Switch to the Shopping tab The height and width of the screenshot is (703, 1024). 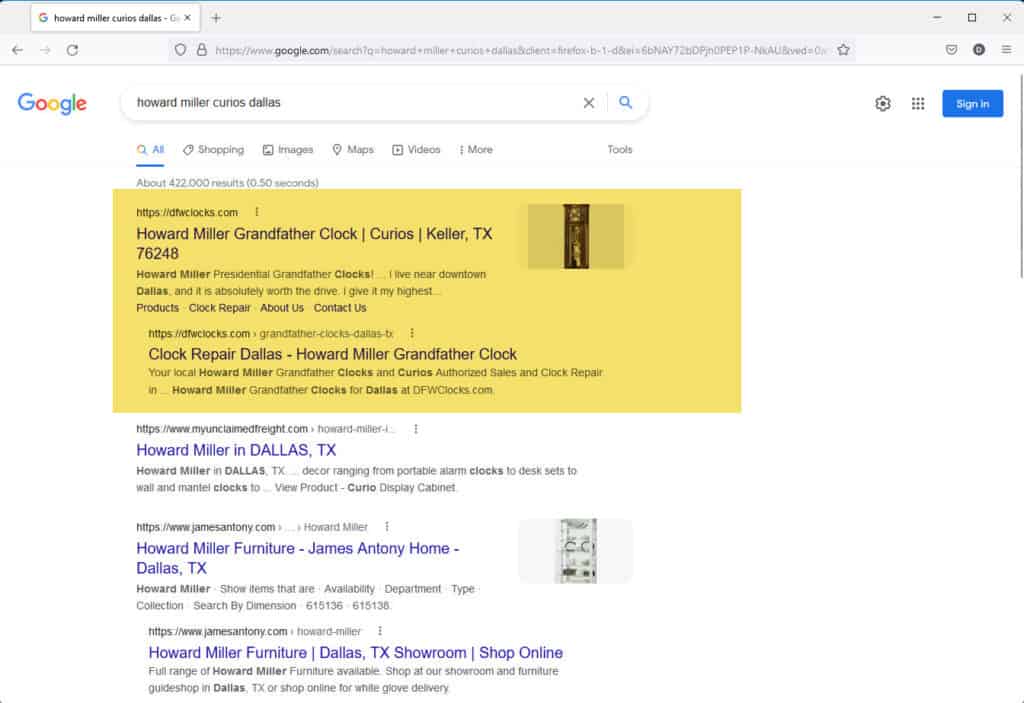pos(214,150)
